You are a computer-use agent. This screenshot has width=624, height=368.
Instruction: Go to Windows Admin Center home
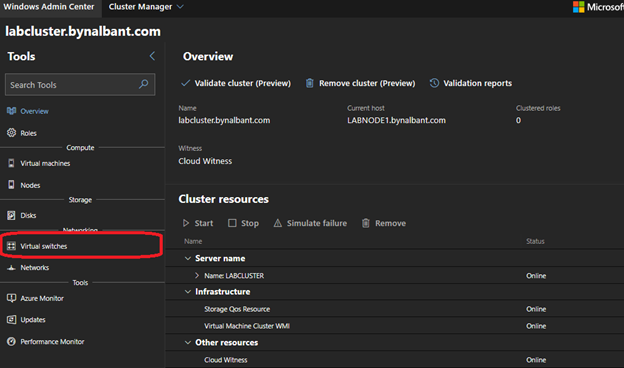[x=49, y=7]
